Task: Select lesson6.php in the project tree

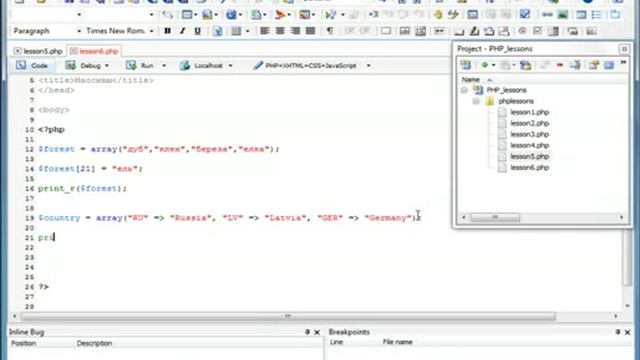Action: 529,167
